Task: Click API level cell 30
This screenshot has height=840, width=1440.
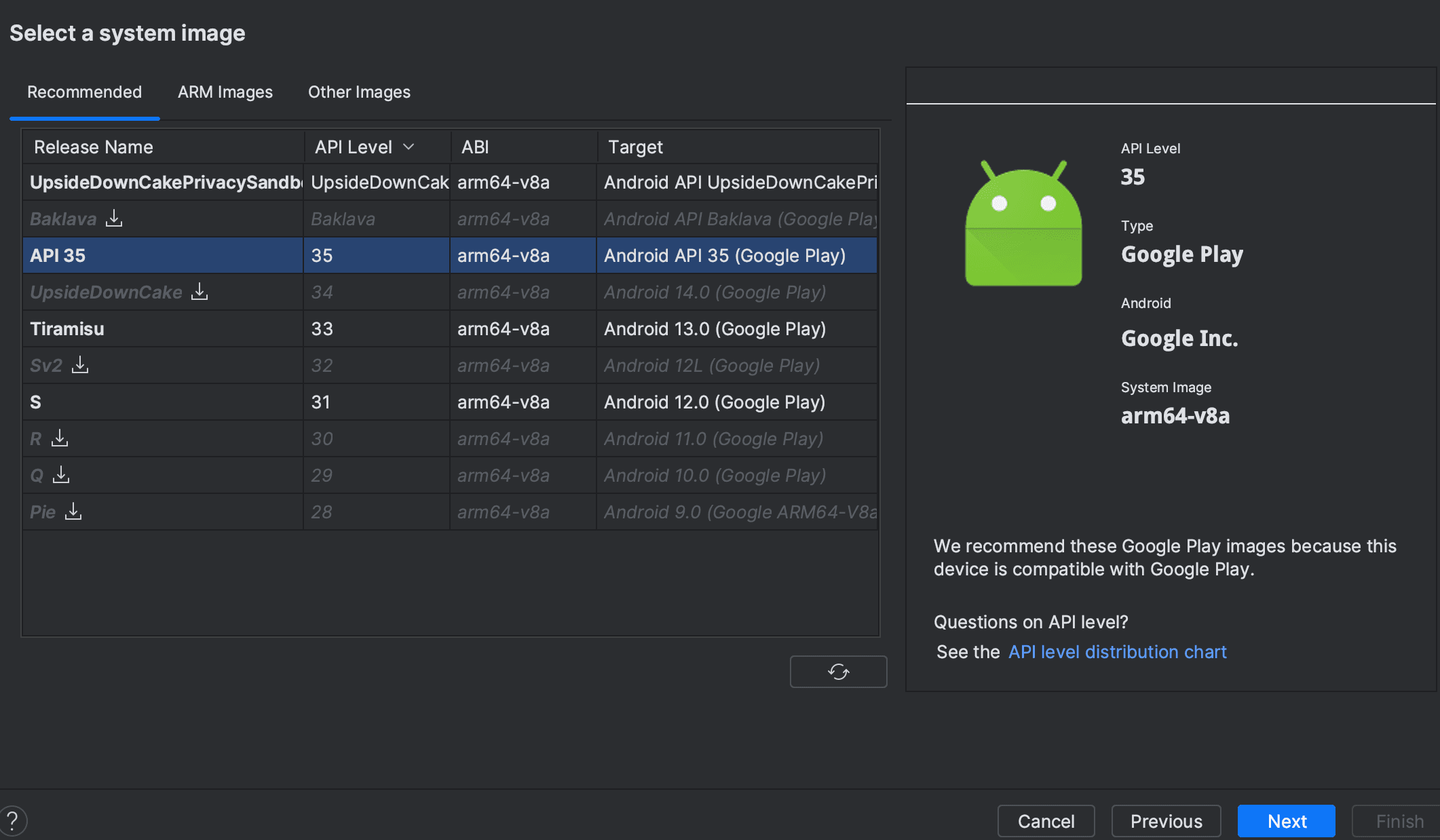Action: tap(377, 438)
